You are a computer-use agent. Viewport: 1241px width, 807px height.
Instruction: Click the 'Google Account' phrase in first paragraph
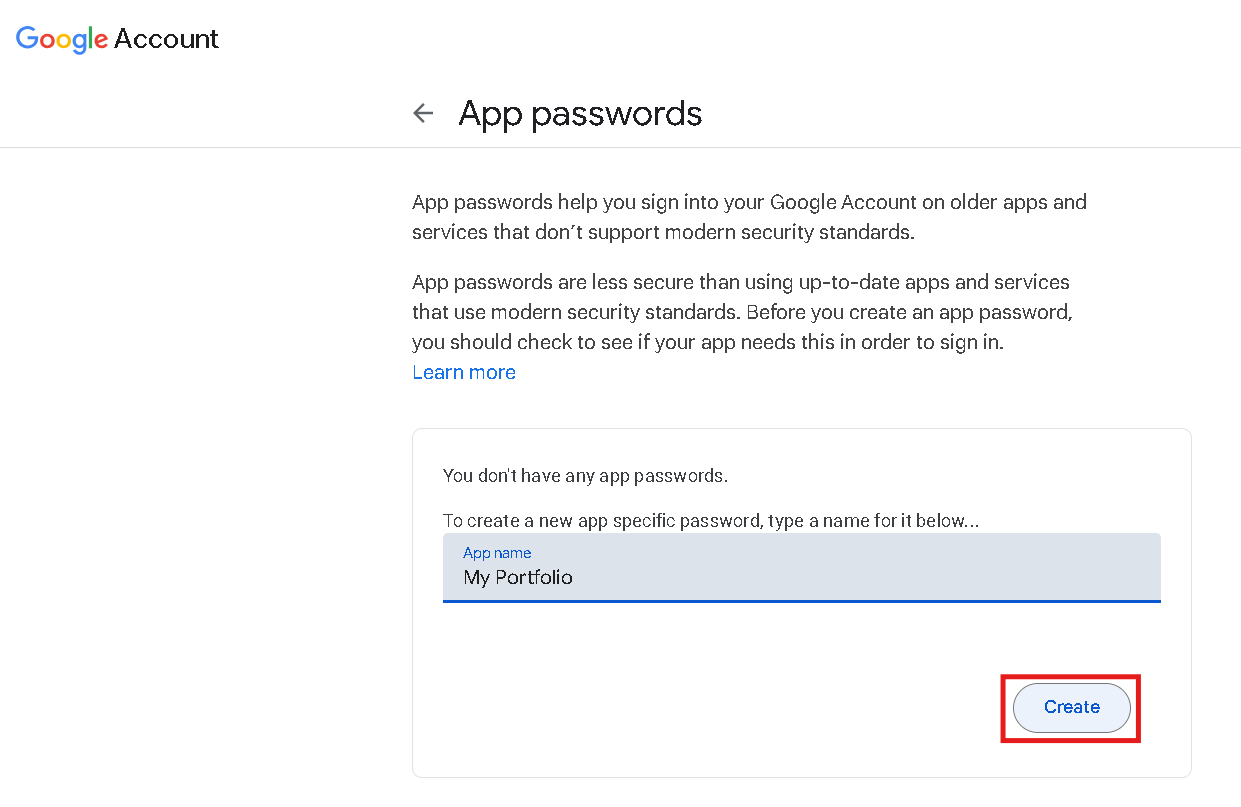tap(843, 202)
